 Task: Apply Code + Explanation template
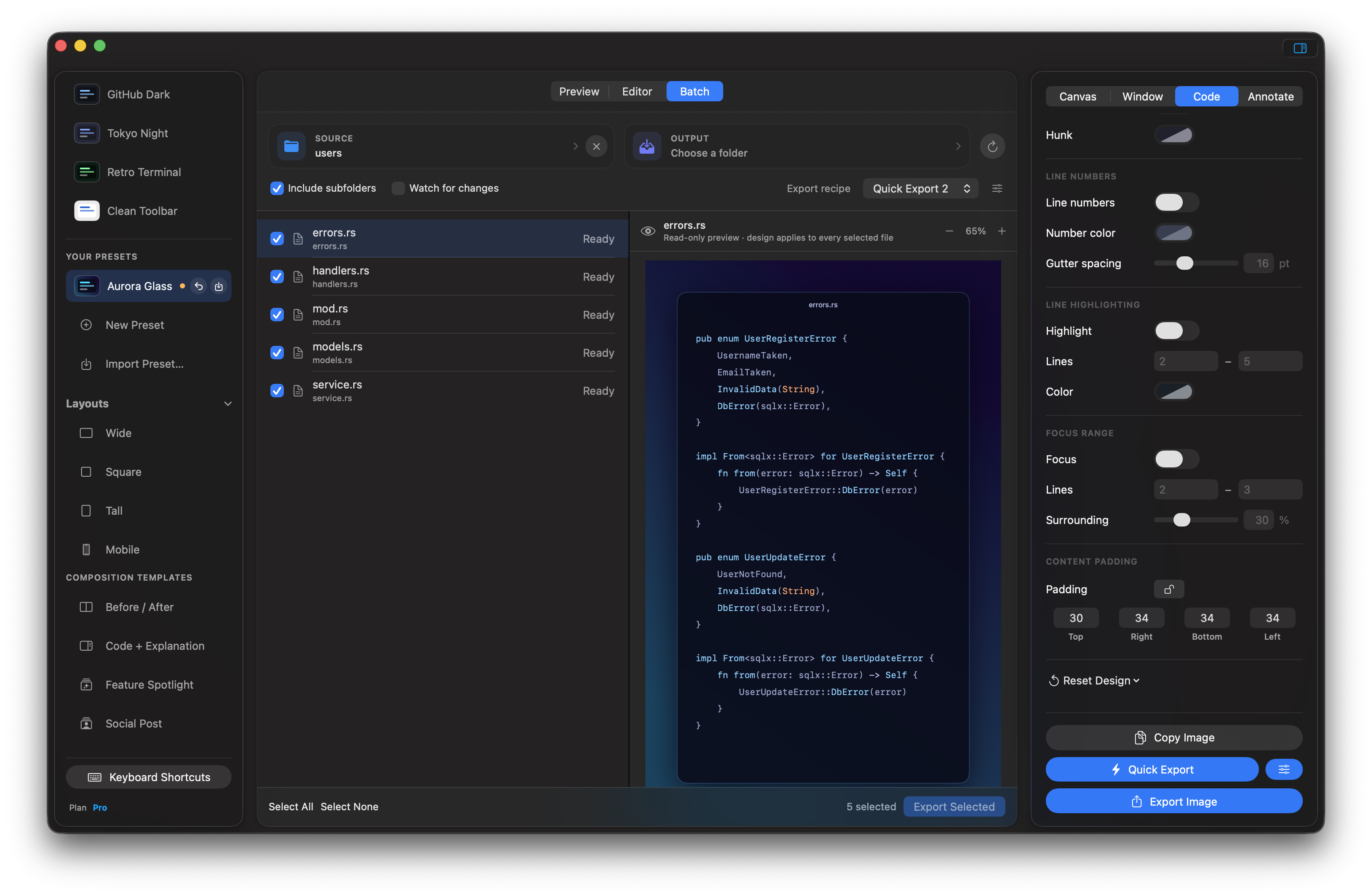[148, 646]
